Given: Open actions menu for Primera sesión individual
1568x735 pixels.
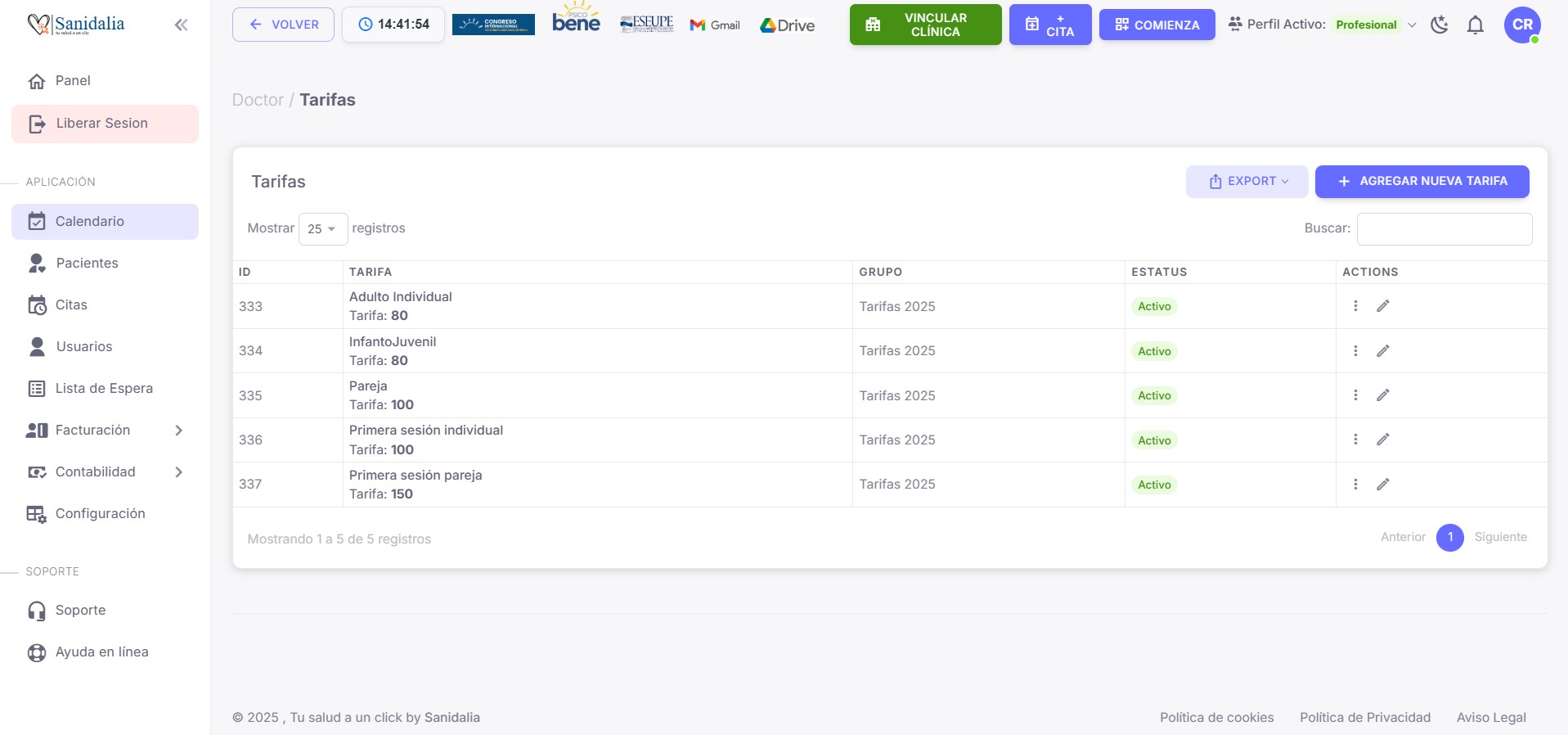Looking at the screenshot, I should (x=1355, y=440).
